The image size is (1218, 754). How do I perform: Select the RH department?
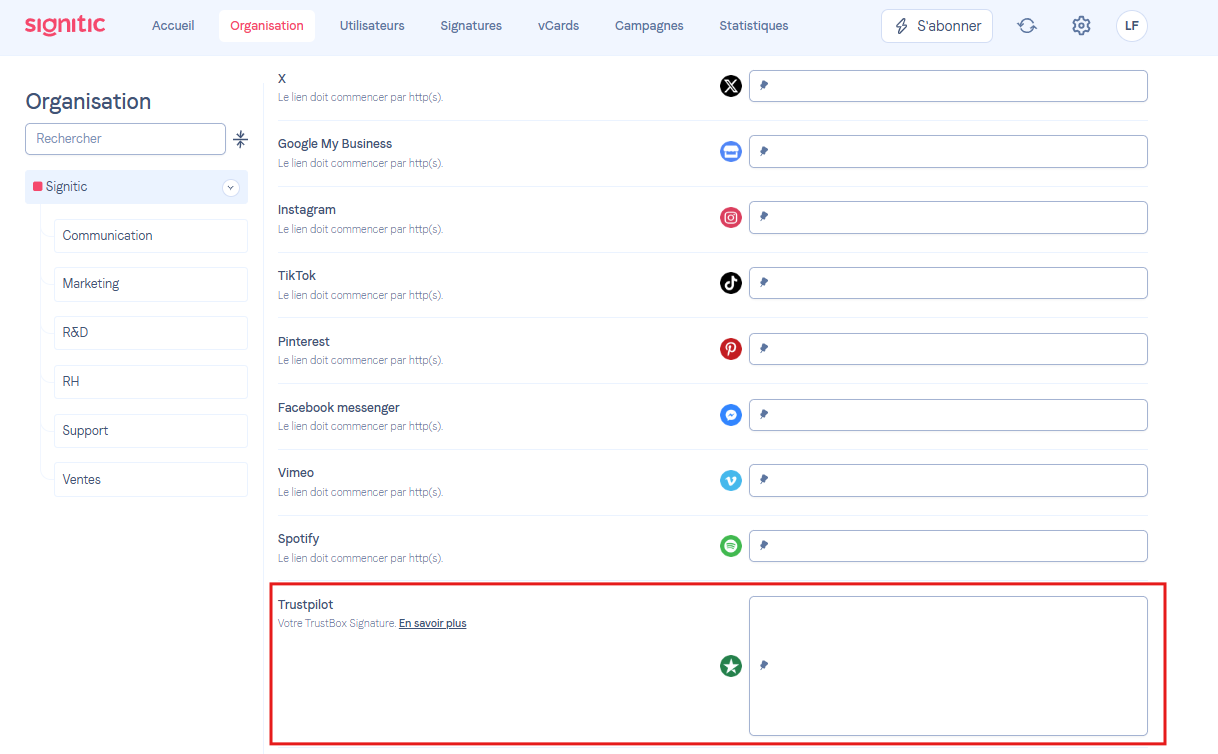coord(151,382)
